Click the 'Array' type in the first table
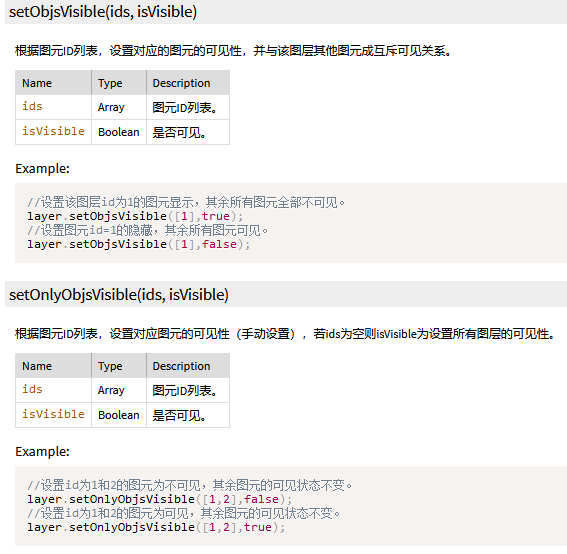This screenshot has height=554, width=567. [111, 107]
